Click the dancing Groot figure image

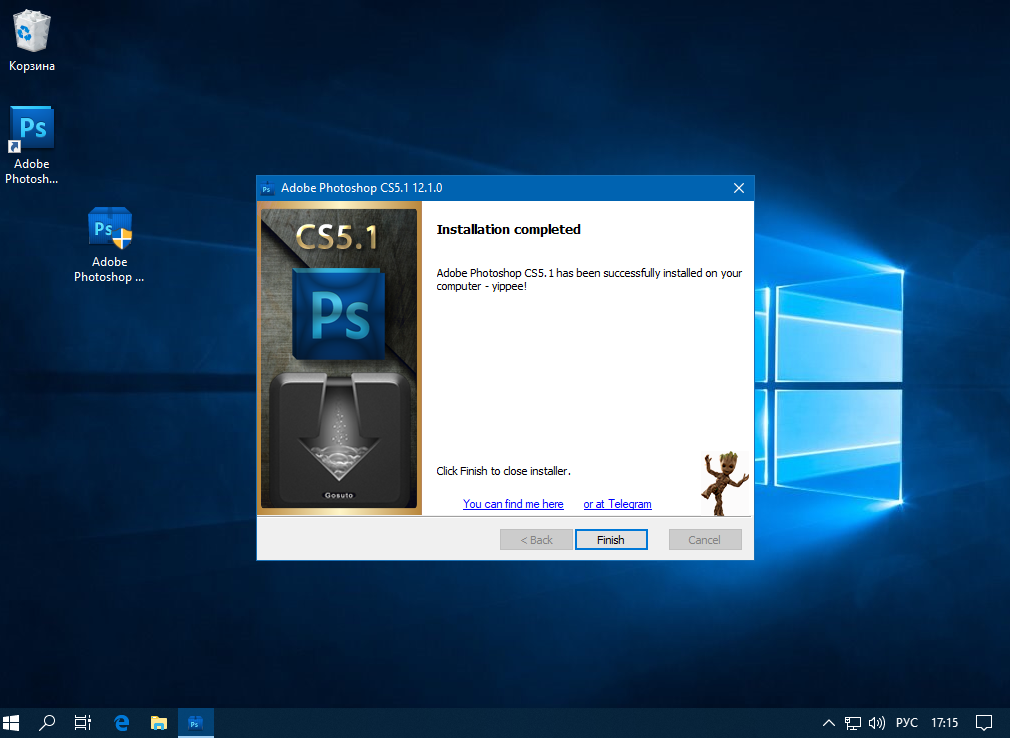click(725, 483)
